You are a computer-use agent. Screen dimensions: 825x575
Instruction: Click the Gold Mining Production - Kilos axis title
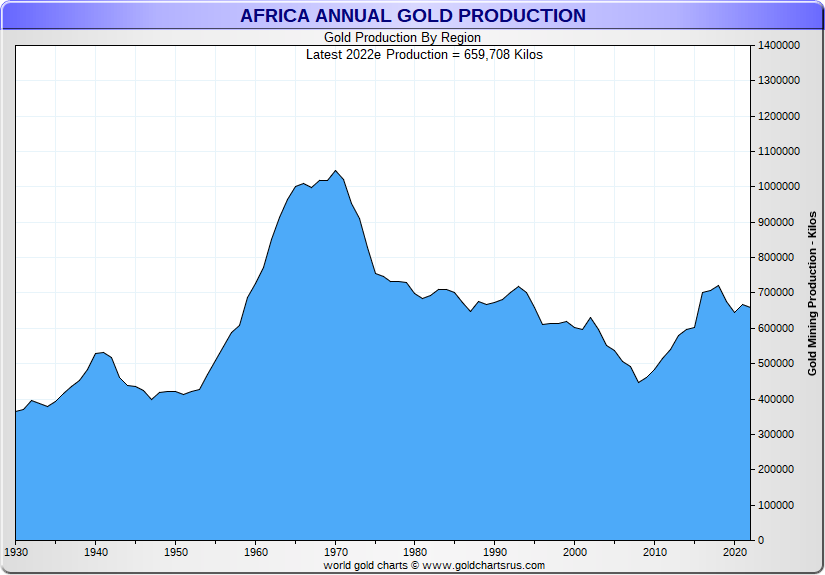pos(812,294)
